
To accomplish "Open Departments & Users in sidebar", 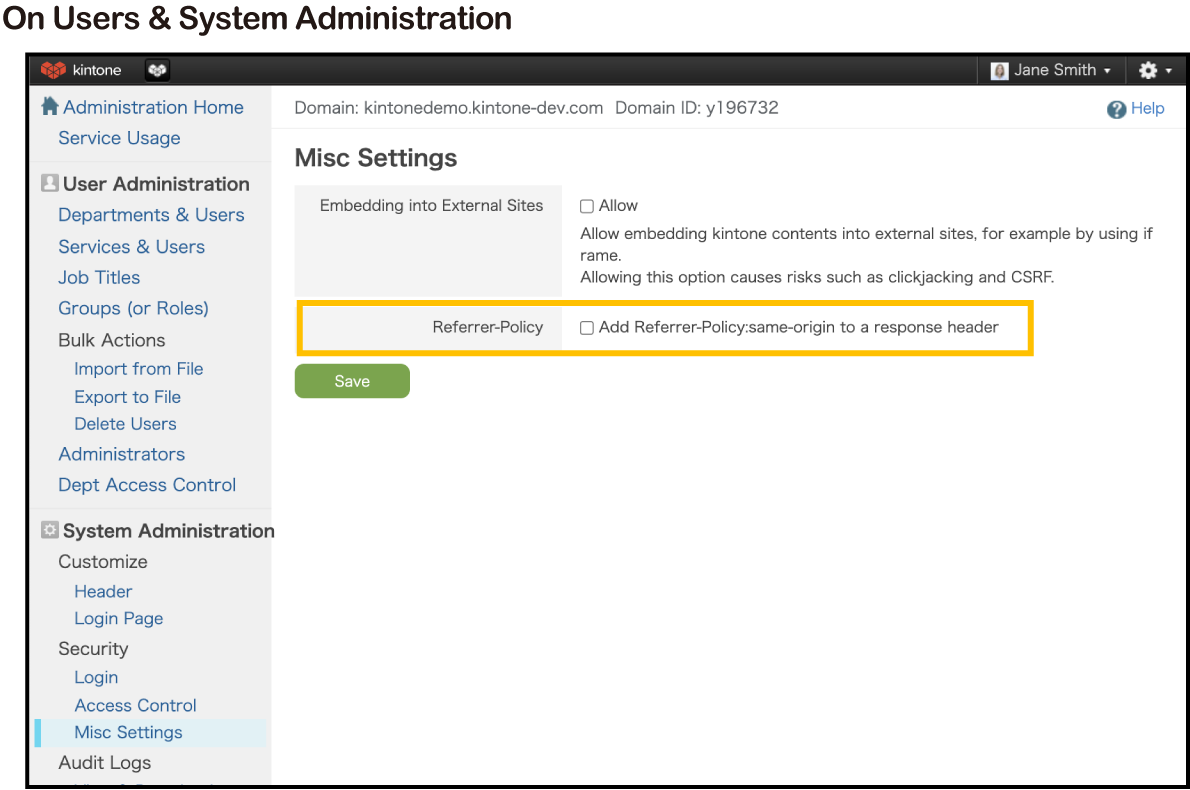I will pos(151,215).
